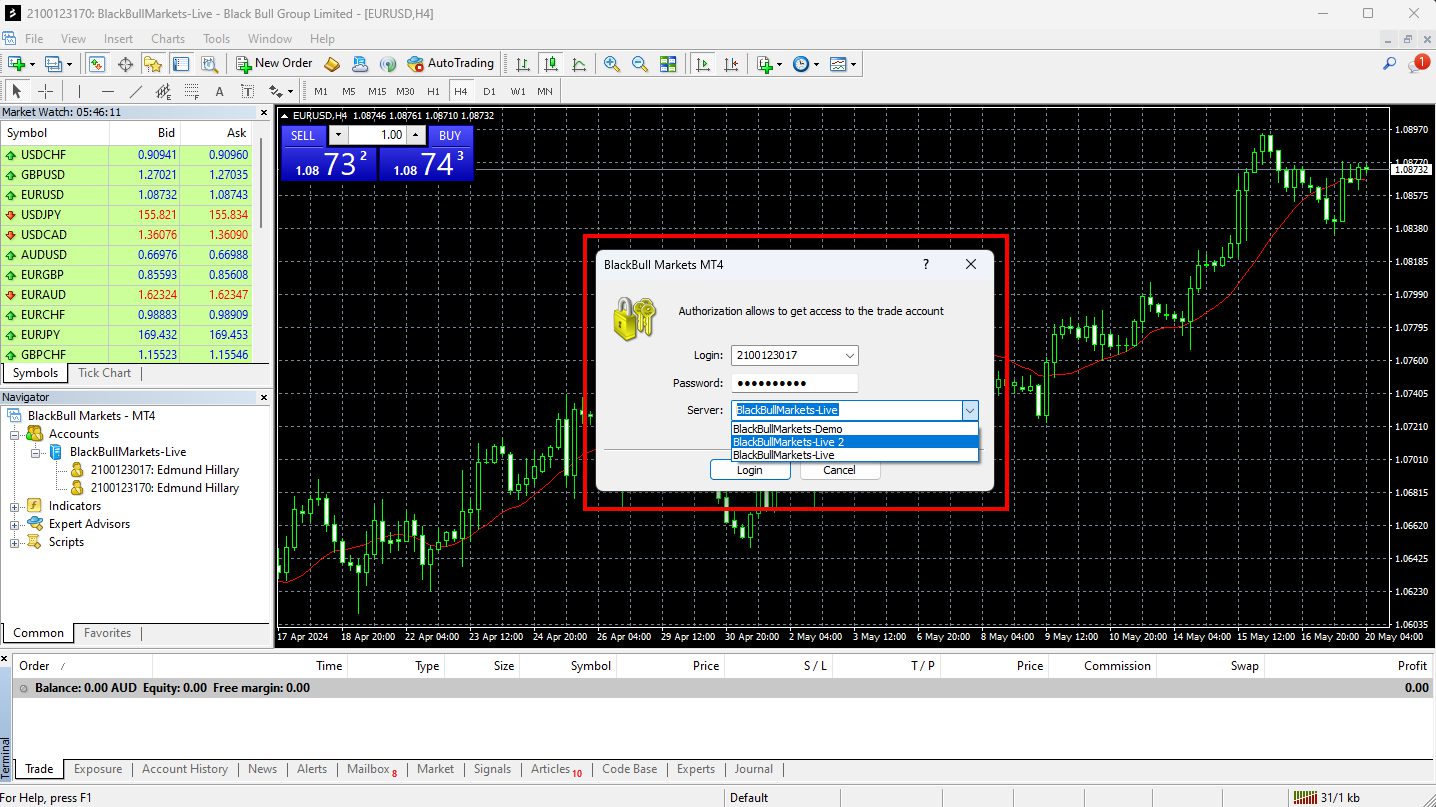Switch to Account History tab
1436x807 pixels.
[184, 769]
